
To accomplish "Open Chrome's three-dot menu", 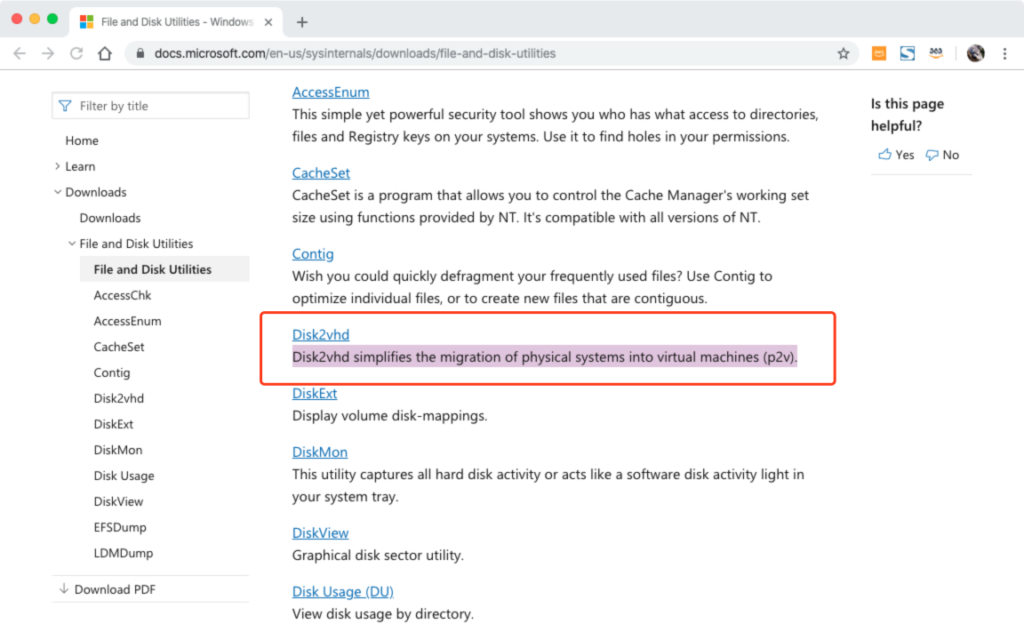I will click(x=1005, y=54).
